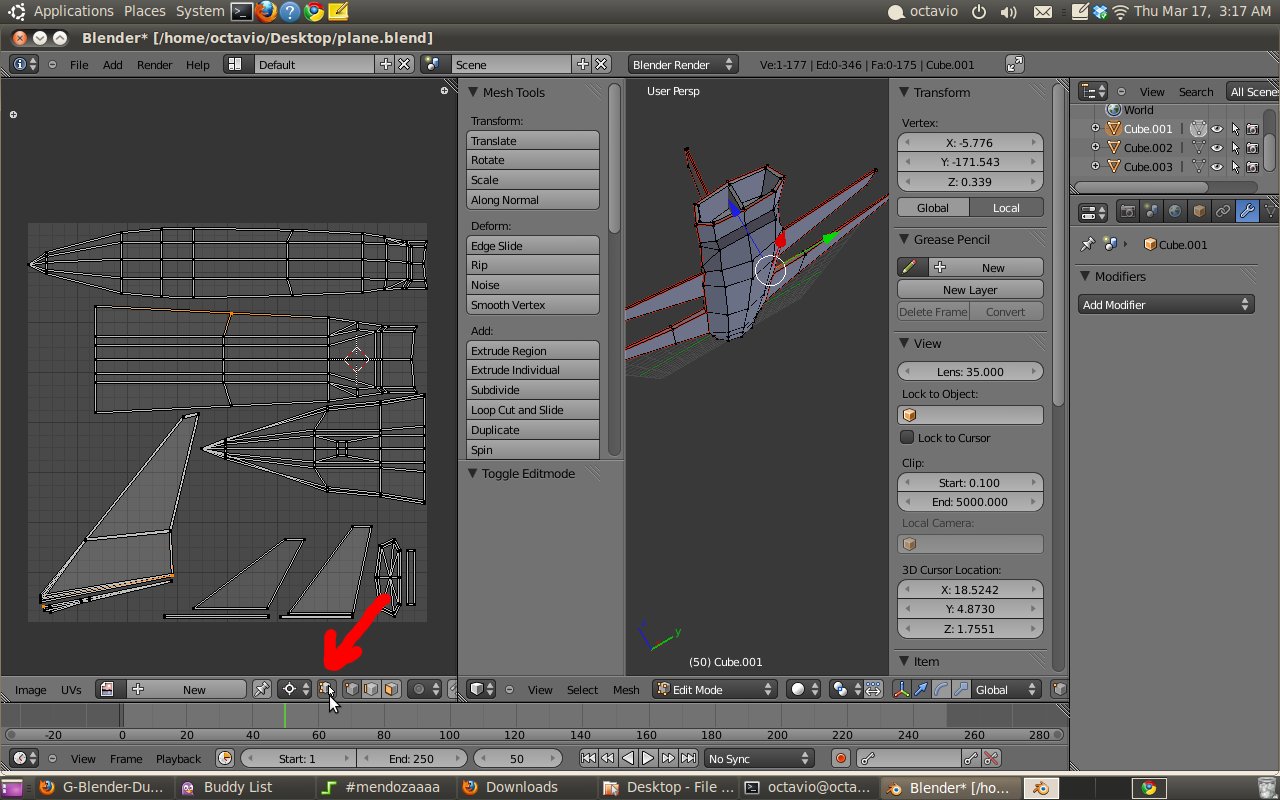Click the Lens 35.000 value field

970,372
